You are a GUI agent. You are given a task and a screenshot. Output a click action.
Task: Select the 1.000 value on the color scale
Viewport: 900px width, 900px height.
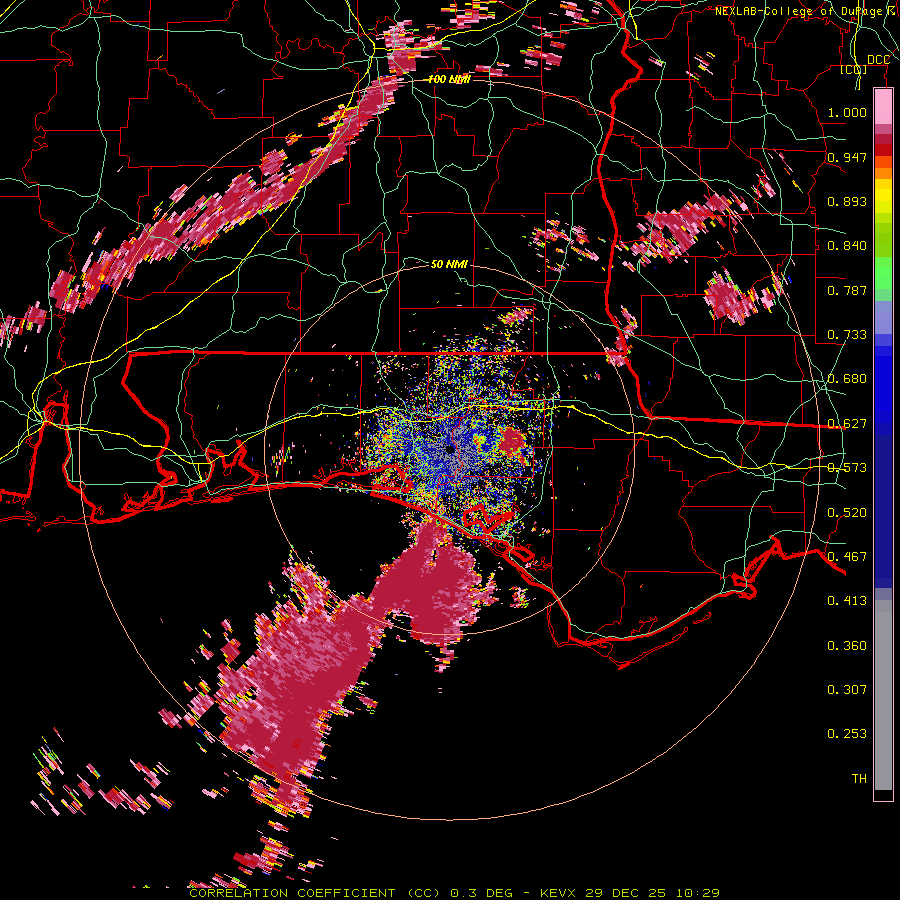coord(847,112)
